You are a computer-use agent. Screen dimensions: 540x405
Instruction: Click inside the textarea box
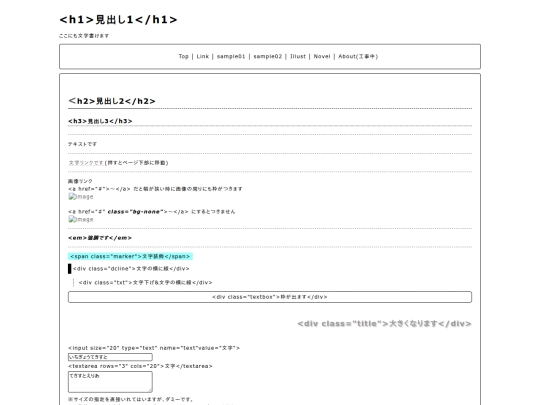110,382
